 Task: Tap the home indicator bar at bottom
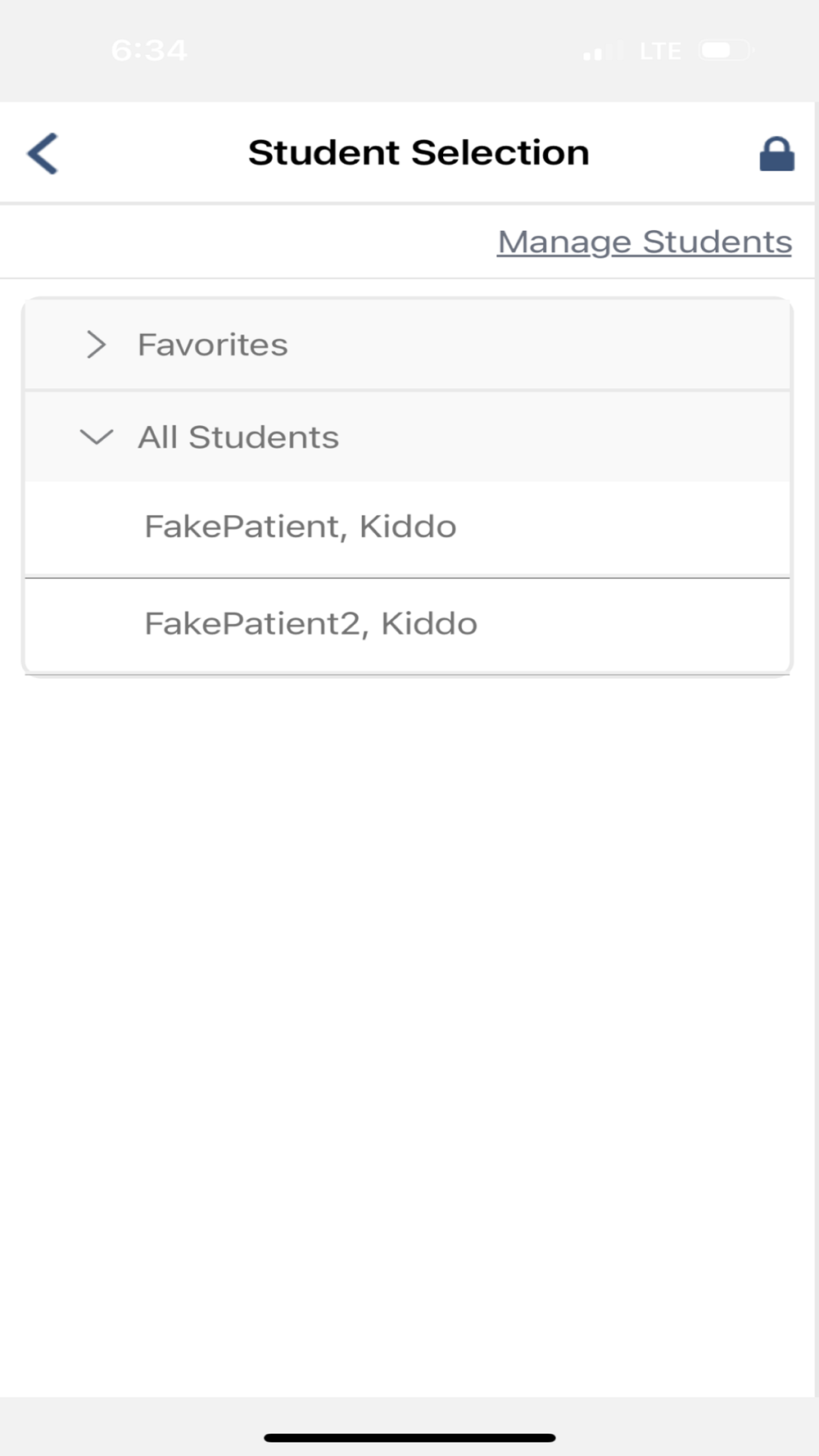coord(409,1438)
